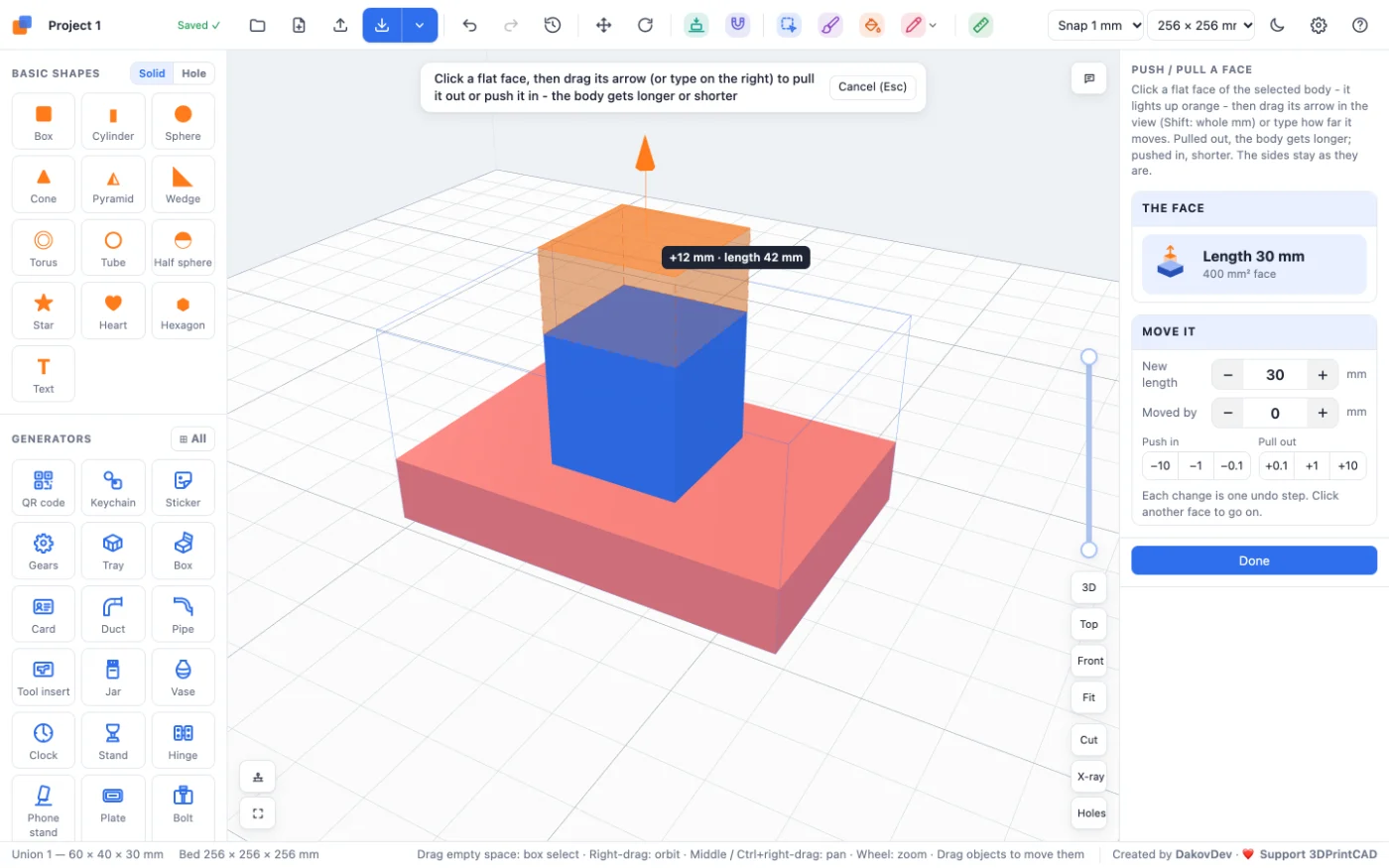Toggle dark mode moon icon

pos(1277,26)
